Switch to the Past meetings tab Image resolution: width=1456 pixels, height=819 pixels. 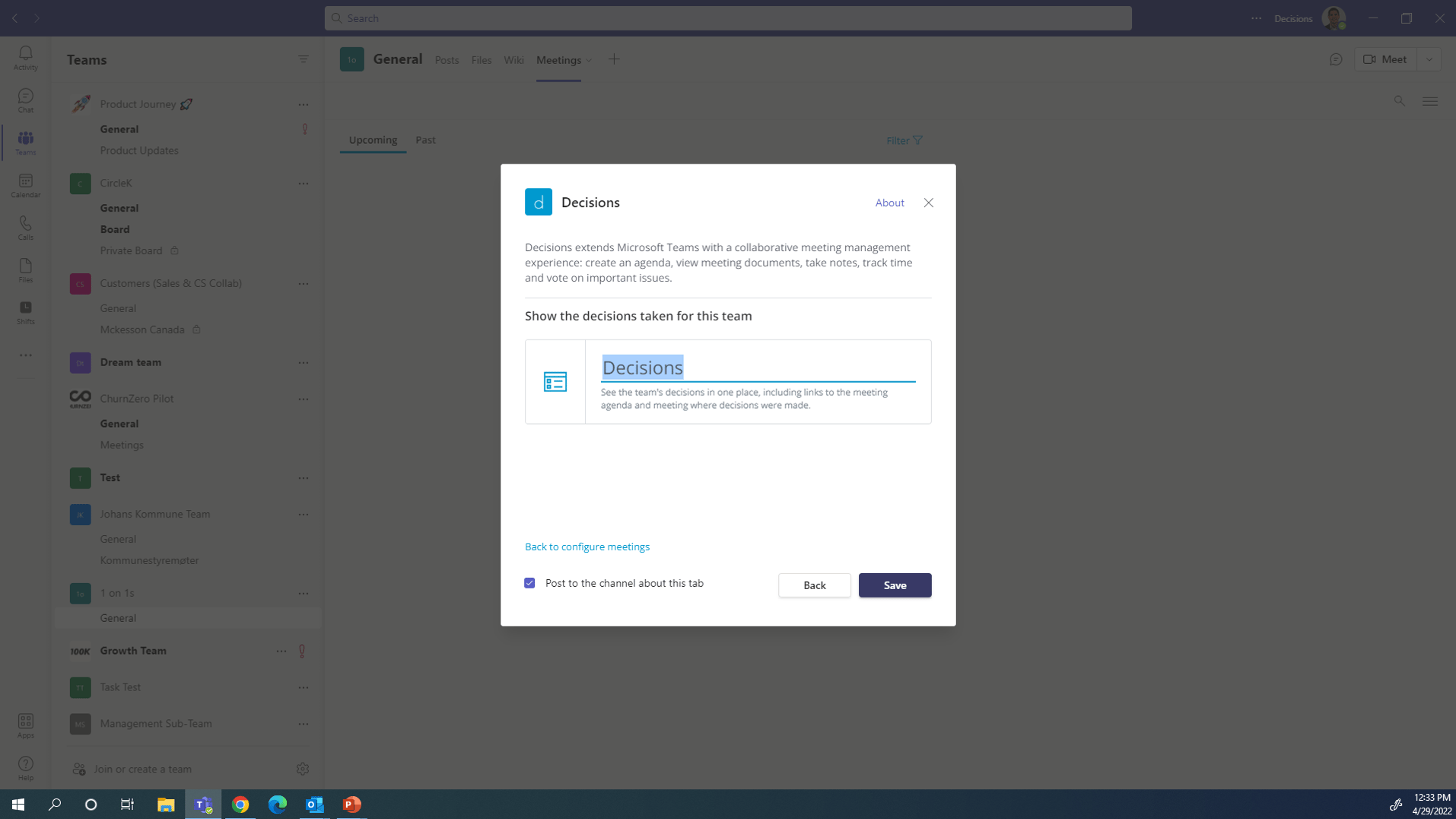click(x=425, y=139)
